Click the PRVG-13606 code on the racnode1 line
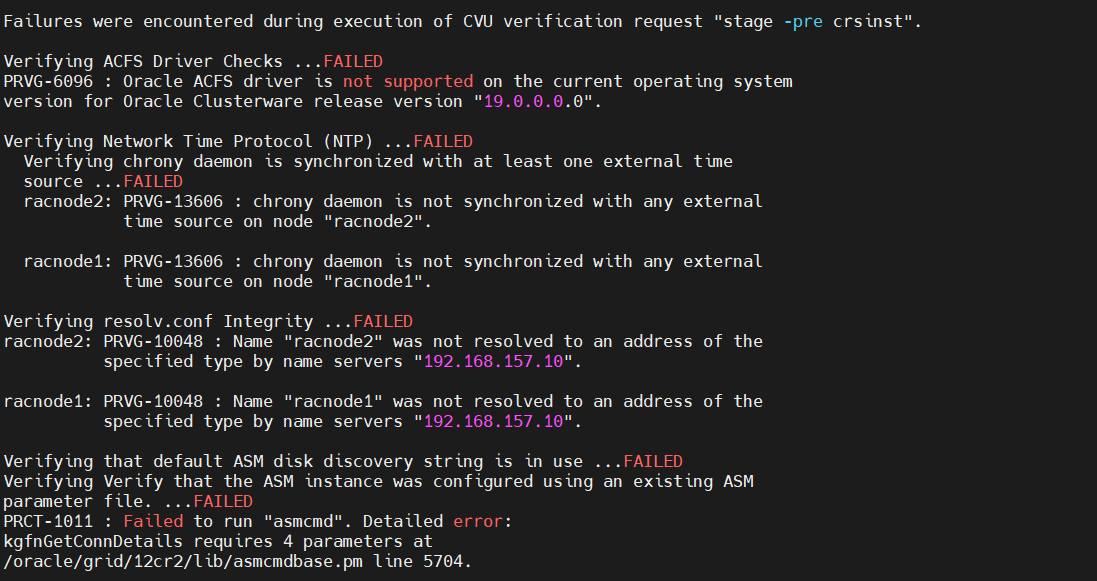 coord(173,262)
